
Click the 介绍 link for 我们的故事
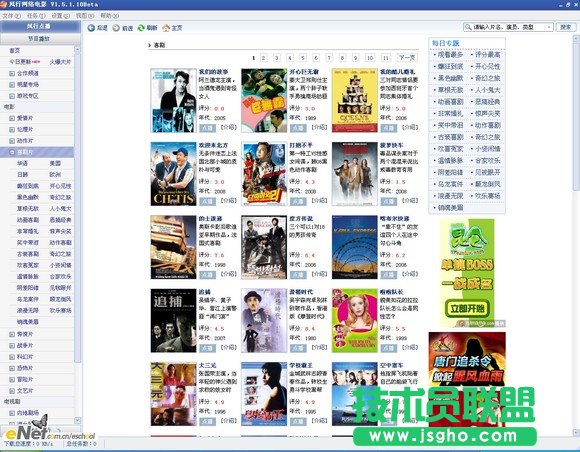tap(229, 127)
